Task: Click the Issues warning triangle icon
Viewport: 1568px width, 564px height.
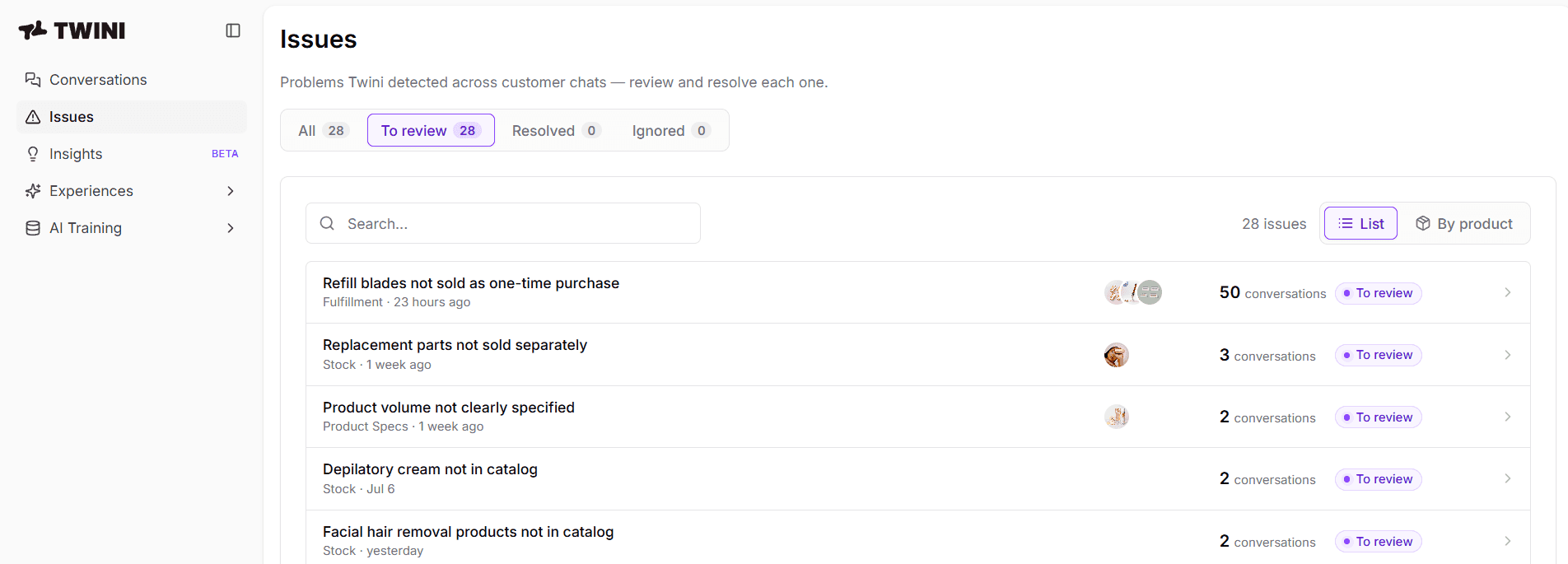Action: pos(33,117)
